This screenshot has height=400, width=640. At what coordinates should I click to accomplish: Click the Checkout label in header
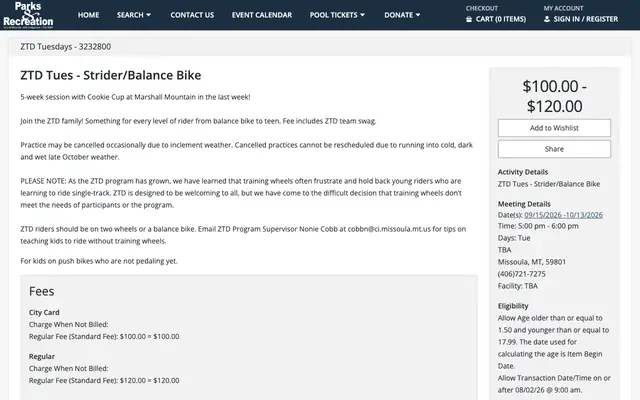(482, 8)
